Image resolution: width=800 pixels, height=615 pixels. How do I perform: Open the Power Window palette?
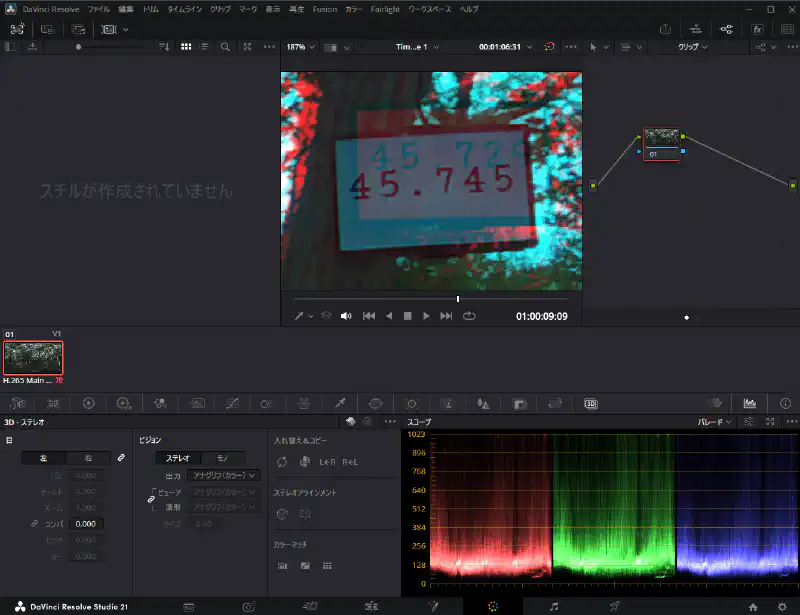pyautogui.click(x=376, y=404)
